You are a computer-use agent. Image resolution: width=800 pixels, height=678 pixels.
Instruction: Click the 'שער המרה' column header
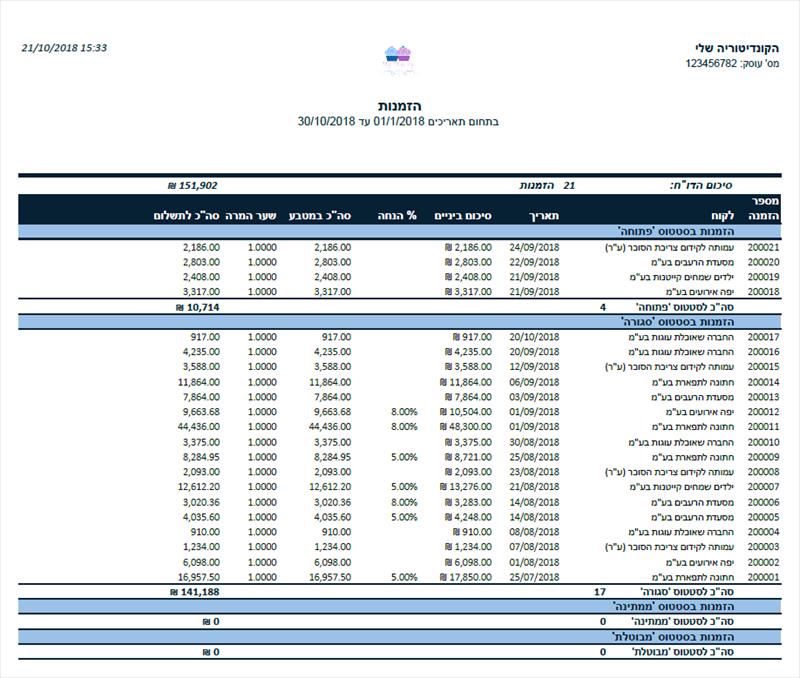pyautogui.click(x=251, y=216)
